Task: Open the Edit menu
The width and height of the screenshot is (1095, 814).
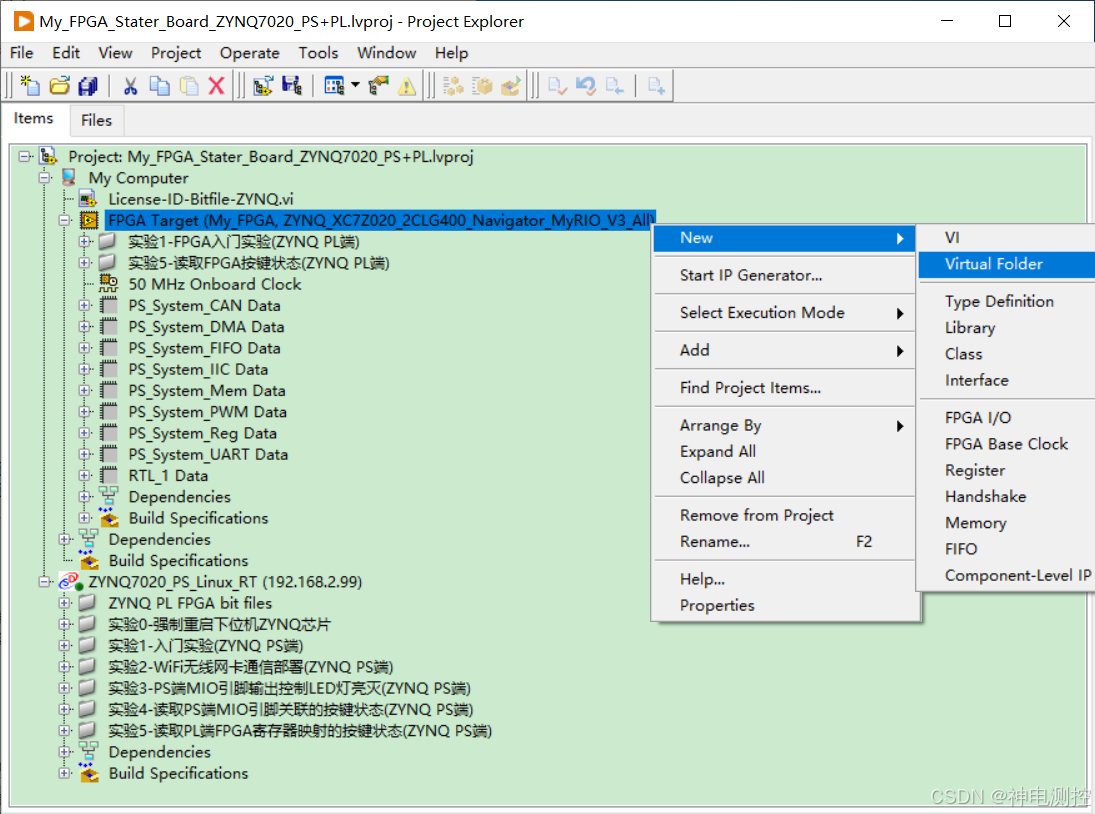Action: click(66, 53)
